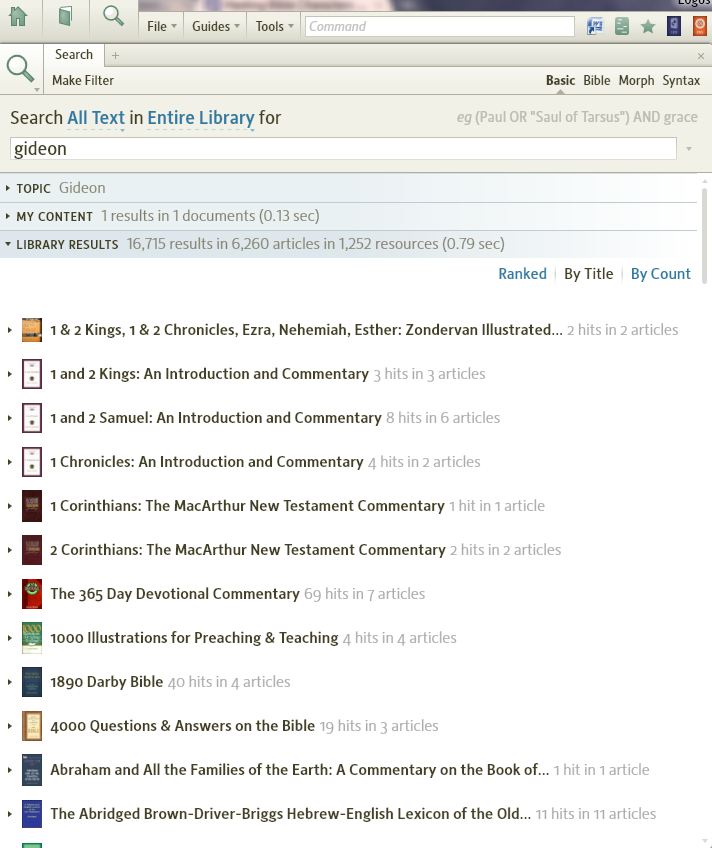
Task: Click the 4000 Questions & Answers cover
Action: point(31,726)
